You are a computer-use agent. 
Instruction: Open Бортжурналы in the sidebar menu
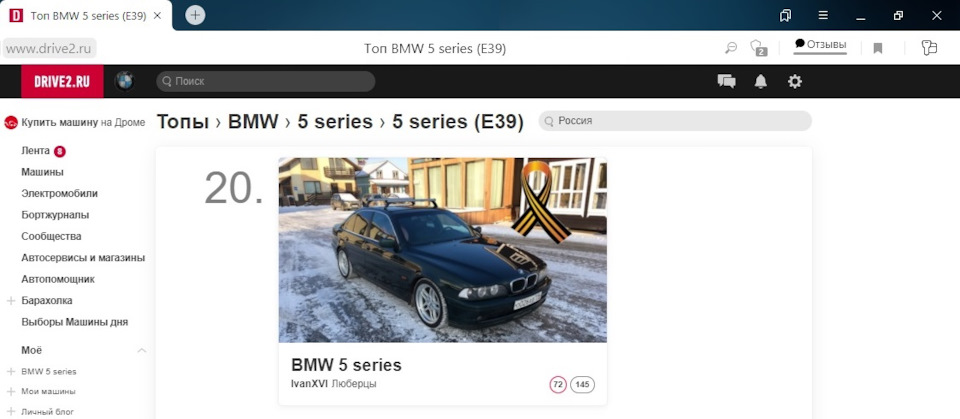pos(55,215)
